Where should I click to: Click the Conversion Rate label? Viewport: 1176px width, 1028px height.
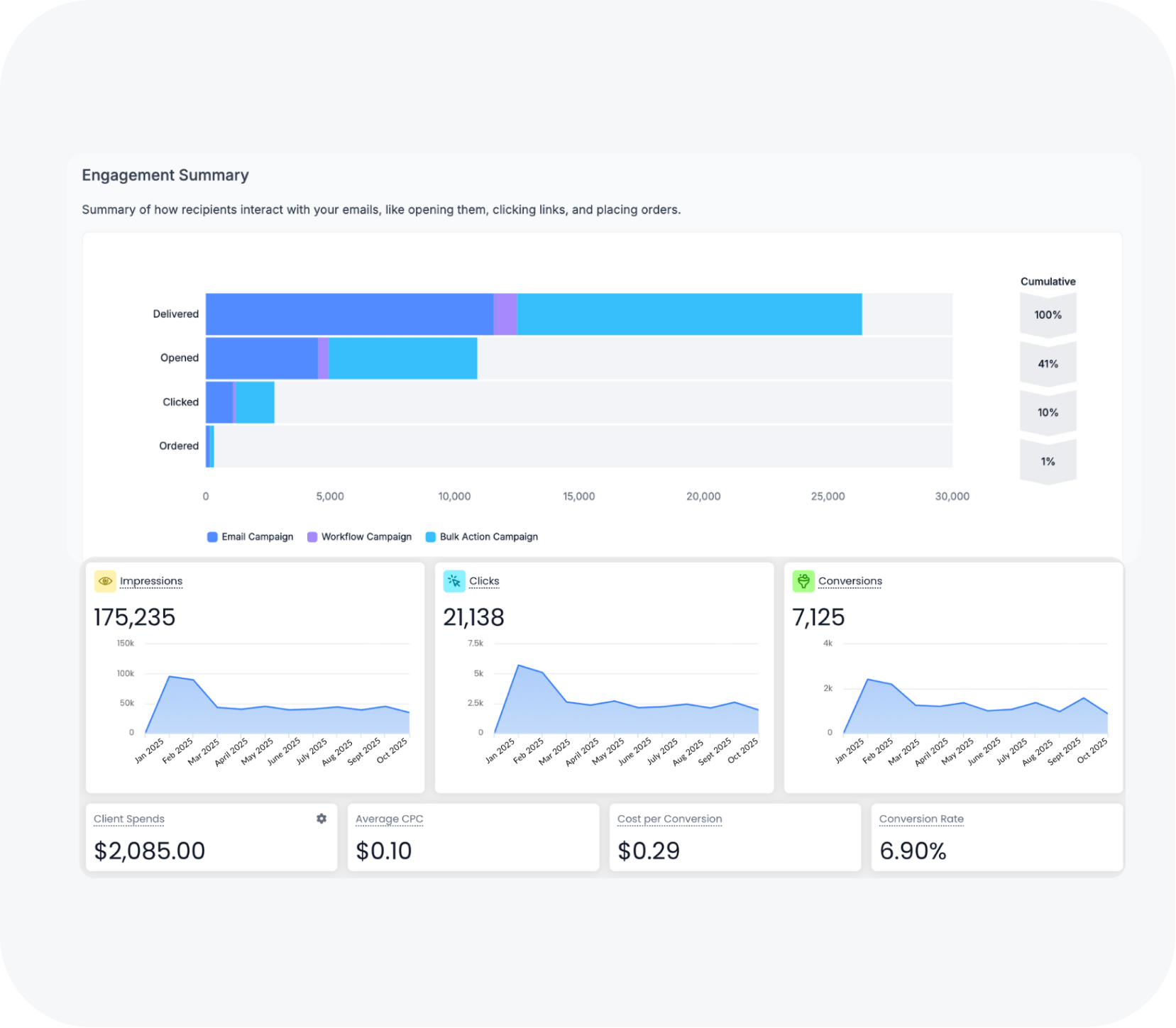pyautogui.click(x=921, y=819)
